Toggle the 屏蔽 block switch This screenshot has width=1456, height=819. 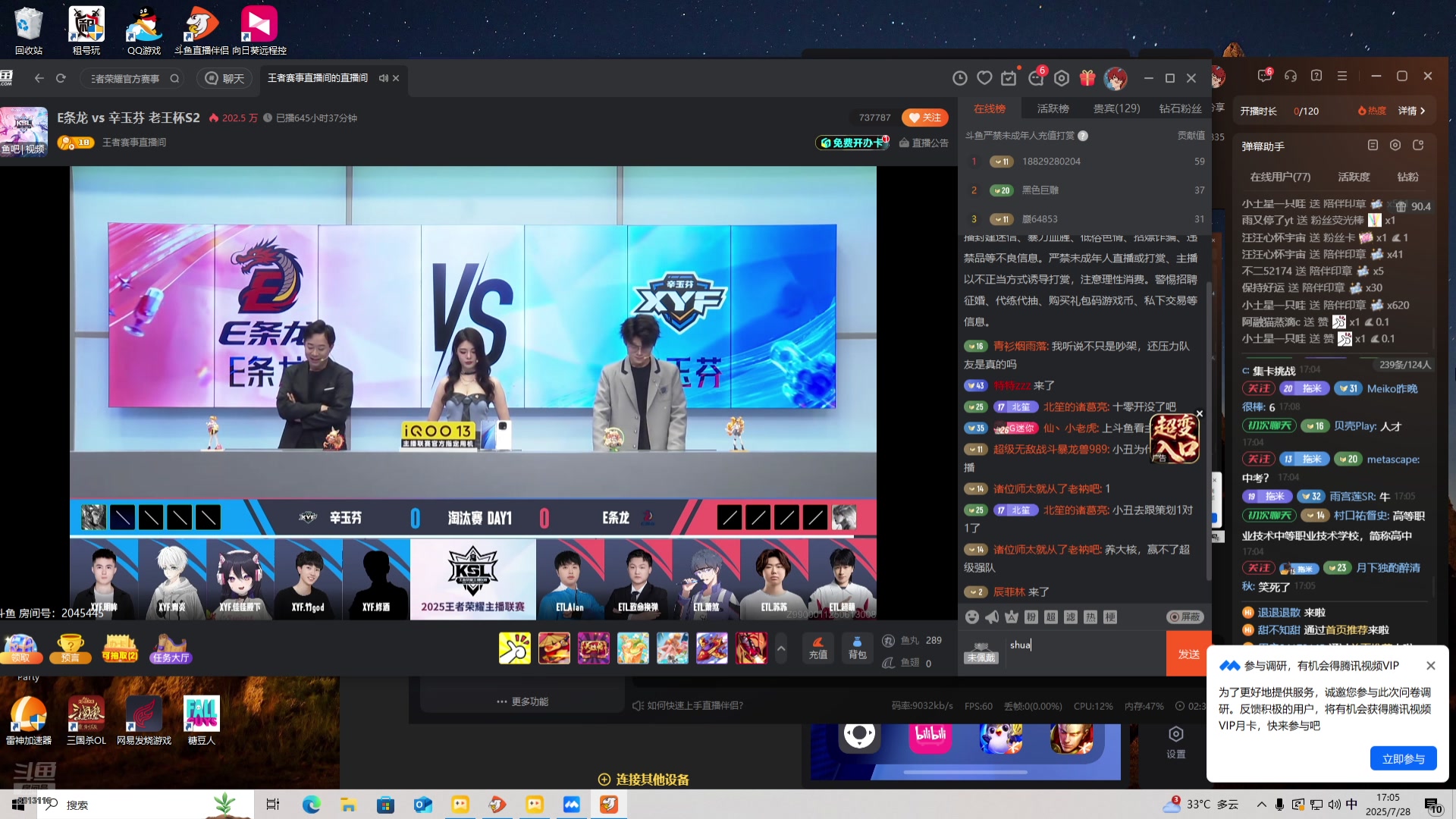1185,617
